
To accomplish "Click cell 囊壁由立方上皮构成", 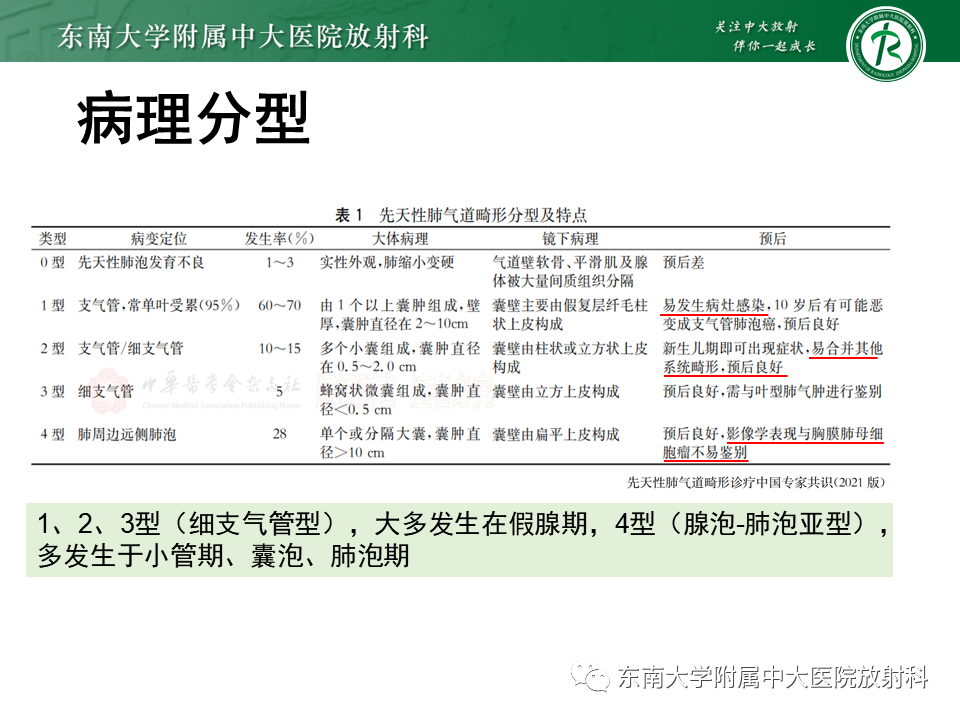I will [556, 392].
